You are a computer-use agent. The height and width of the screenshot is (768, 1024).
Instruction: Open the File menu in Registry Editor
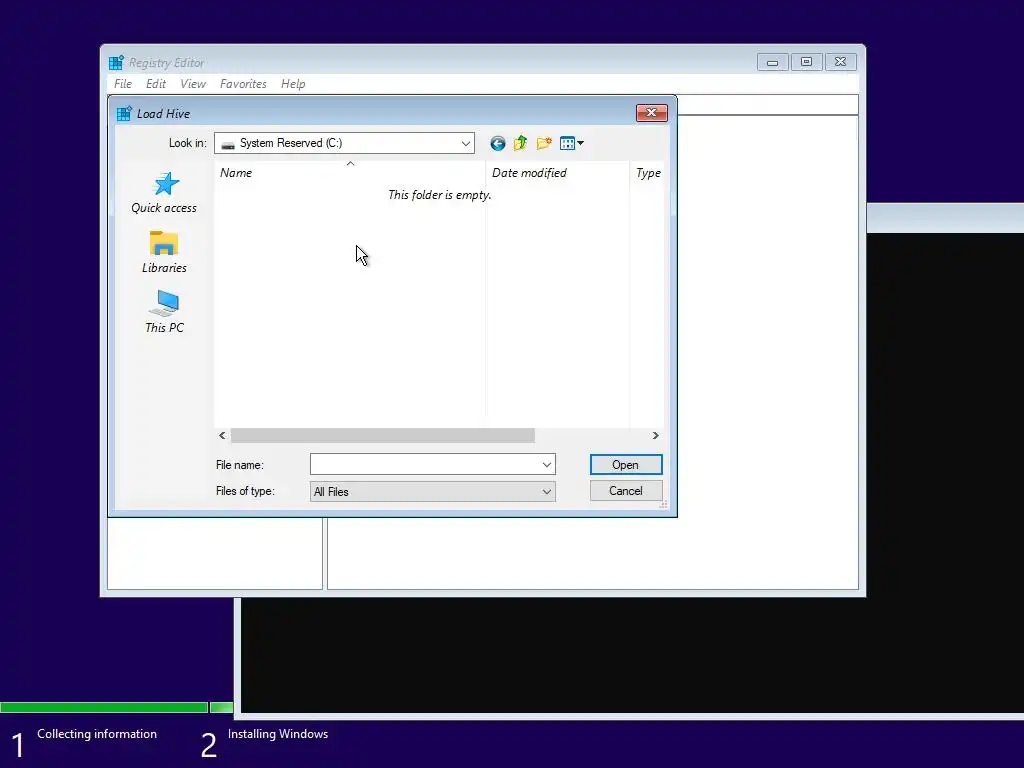pyautogui.click(x=123, y=84)
